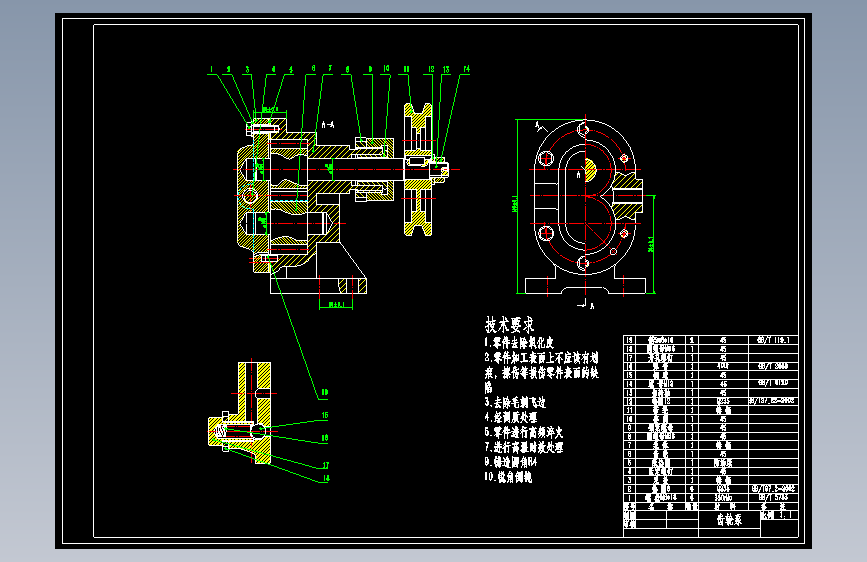Click the 技术要求 heading text
The width and height of the screenshot is (867, 562).
(x=509, y=325)
